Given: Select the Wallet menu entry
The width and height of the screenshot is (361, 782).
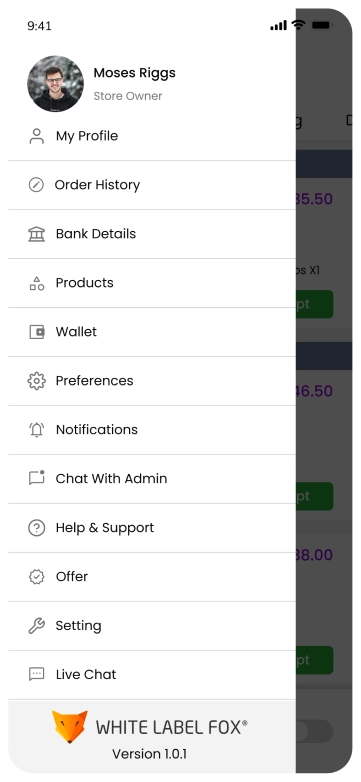Looking at the screenshot, I should tap(152, 332).
